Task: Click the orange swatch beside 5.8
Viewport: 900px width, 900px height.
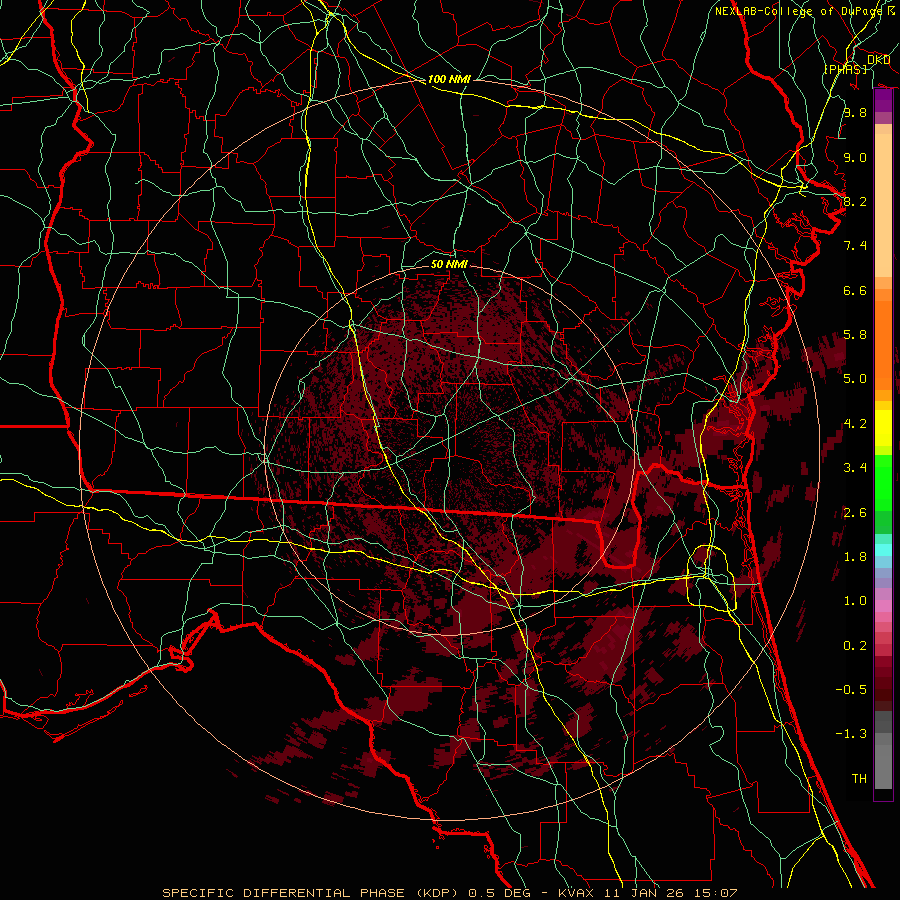Action: tap(883, 334)
